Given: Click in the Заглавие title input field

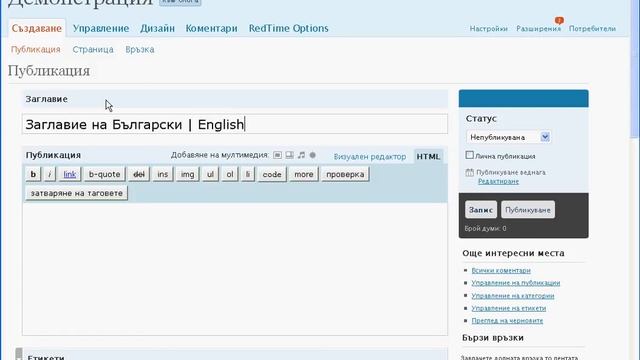Looking at the screenshot, I should (235, 124).
